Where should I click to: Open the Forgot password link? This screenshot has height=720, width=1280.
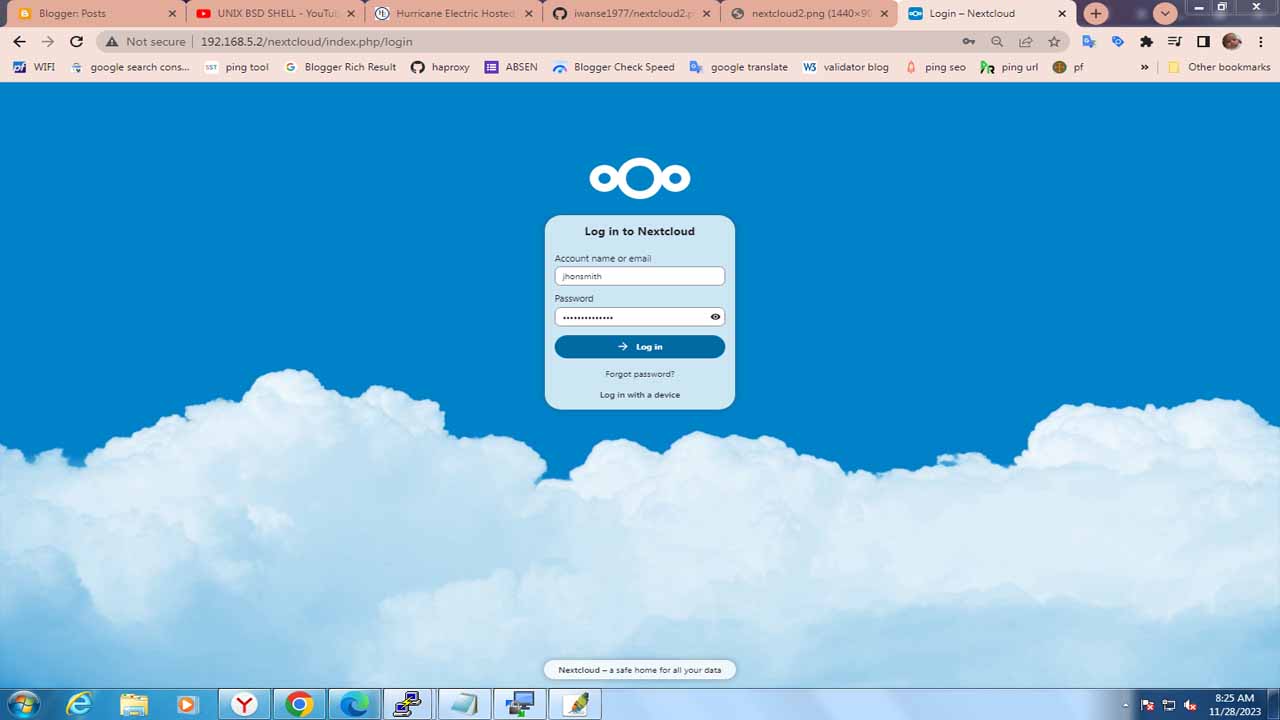coord(639,373)
